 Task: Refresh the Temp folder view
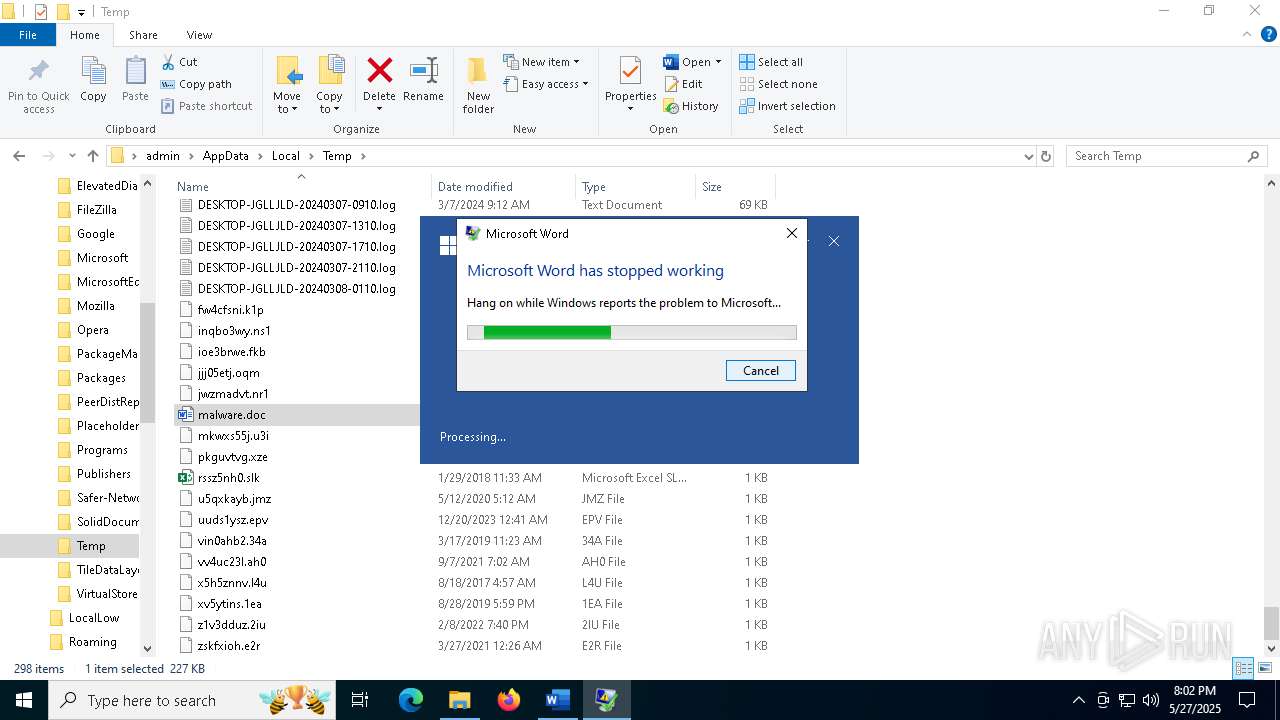1046,156
